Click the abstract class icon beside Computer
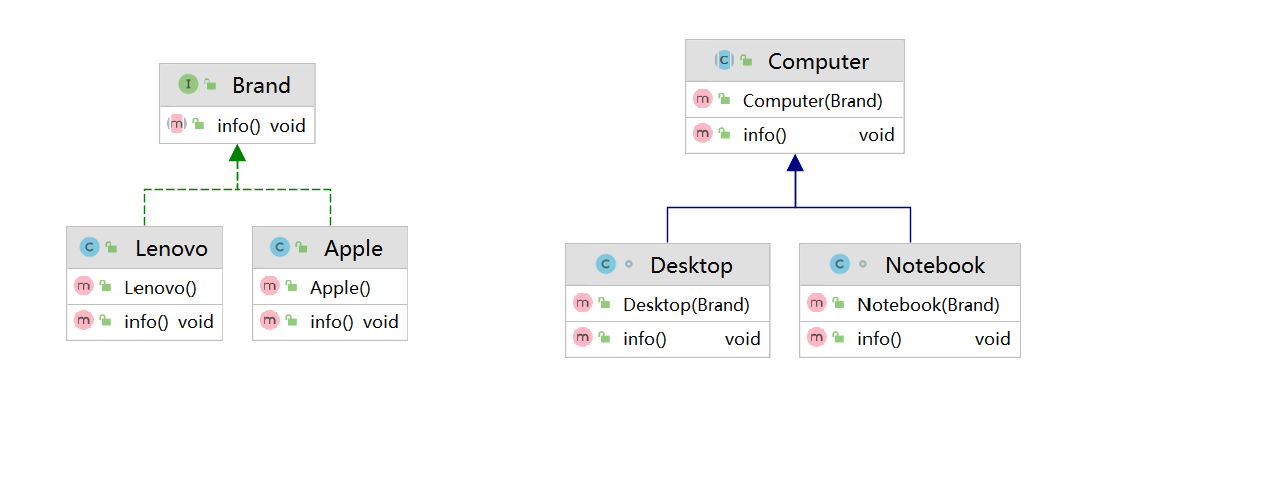This screenshot has height=494, width=1275. tap(724, 61)
